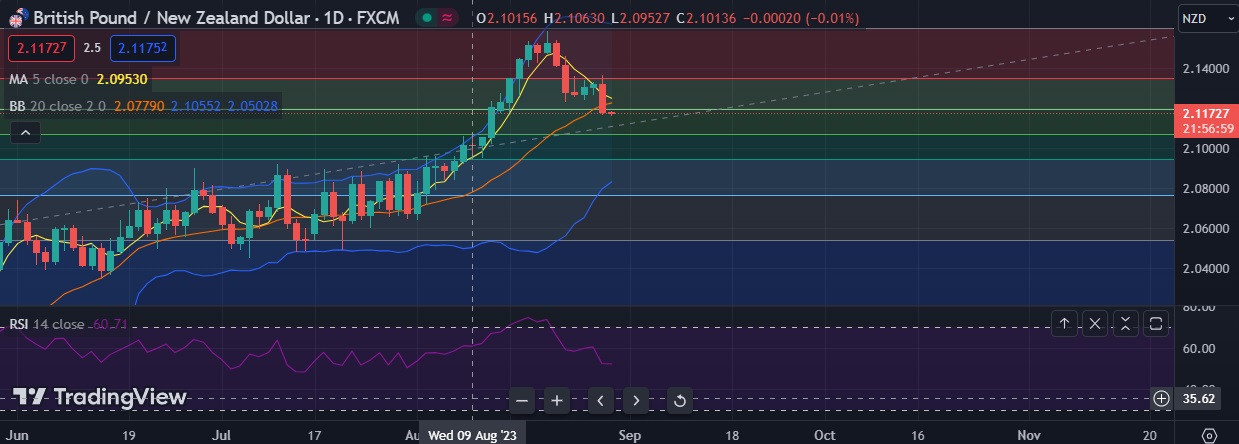Click the Sep label on the time axis
The height and width of the screenshot is (444, 1239).
pyautogui.click(x=629, y=435)
